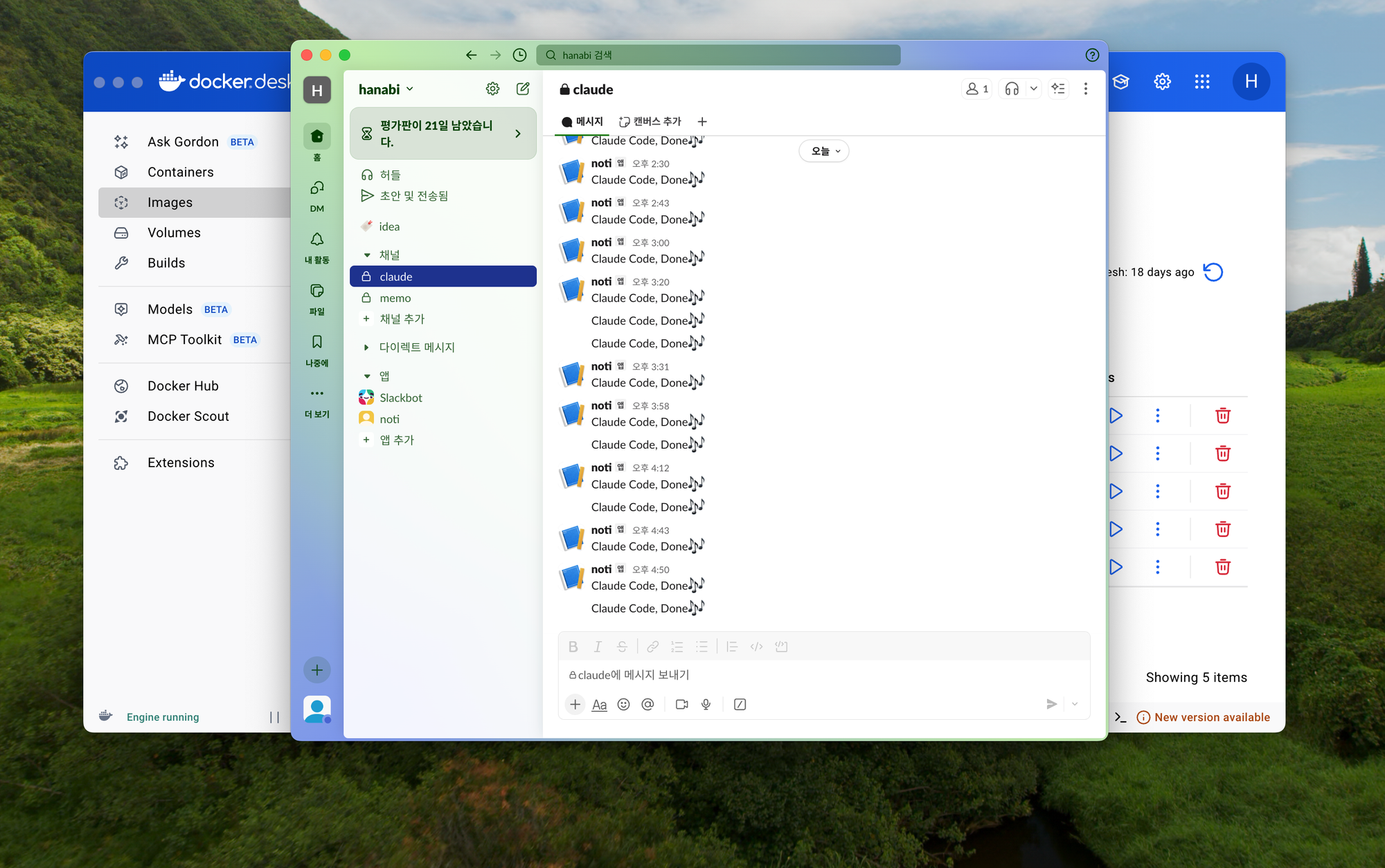Screen dimensions: 1385x868
Task: Add a new tab with plus
Action: (702, 121)
